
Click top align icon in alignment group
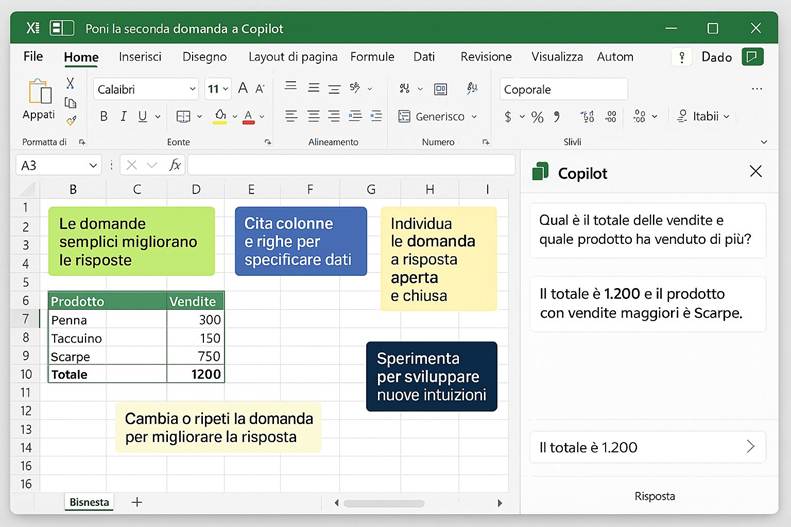[291, 86]
